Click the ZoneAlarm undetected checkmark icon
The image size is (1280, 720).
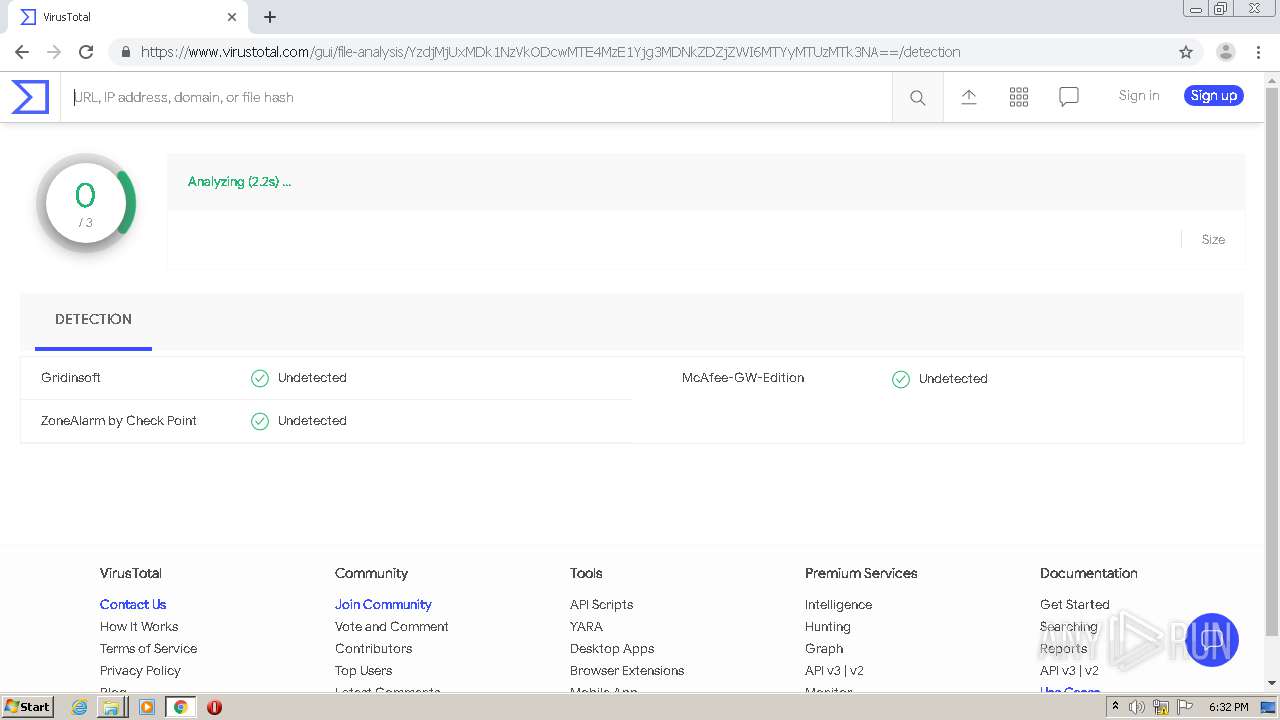coord(260,421)
